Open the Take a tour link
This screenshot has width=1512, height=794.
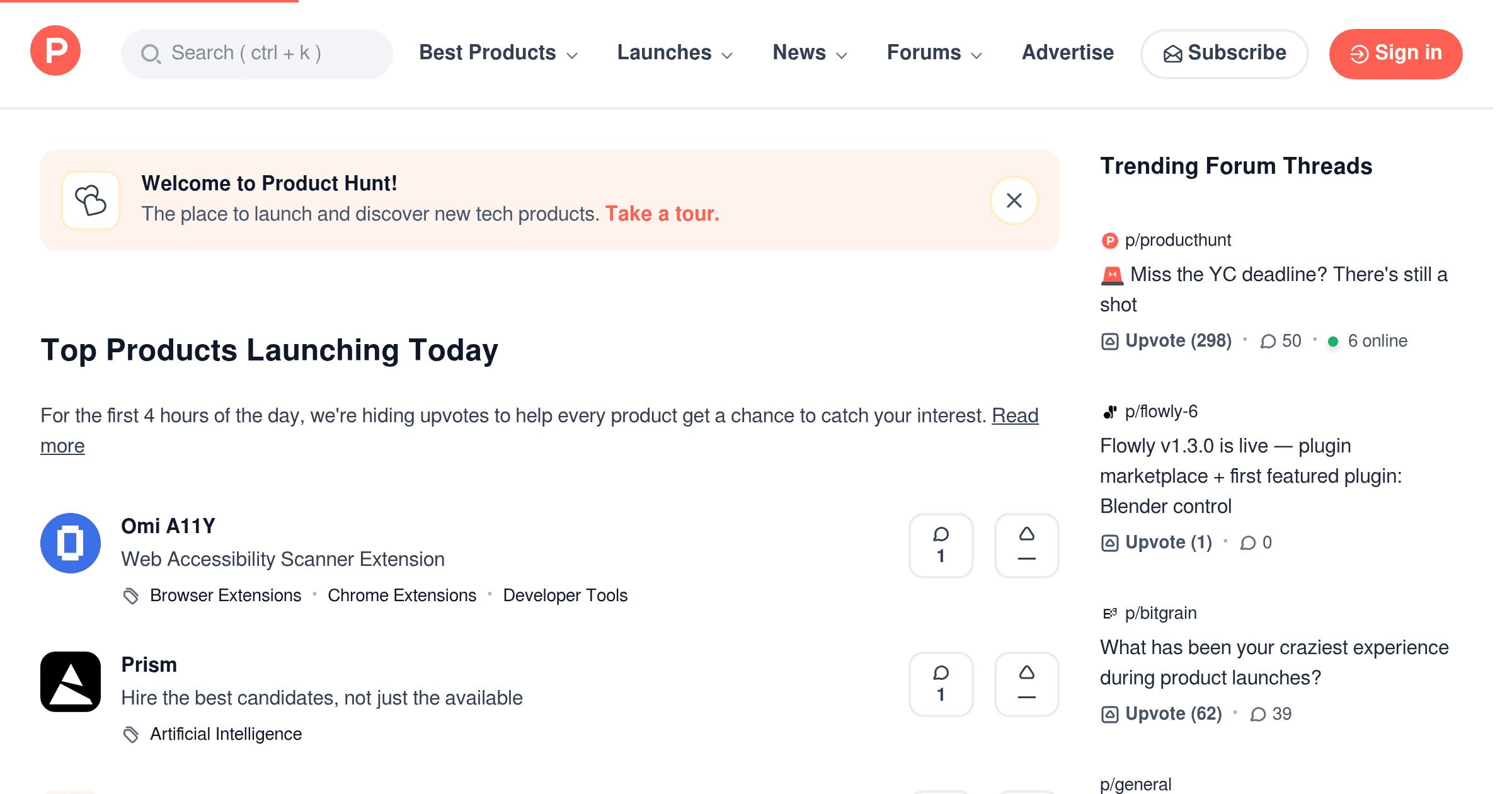[x=662, y=214]
